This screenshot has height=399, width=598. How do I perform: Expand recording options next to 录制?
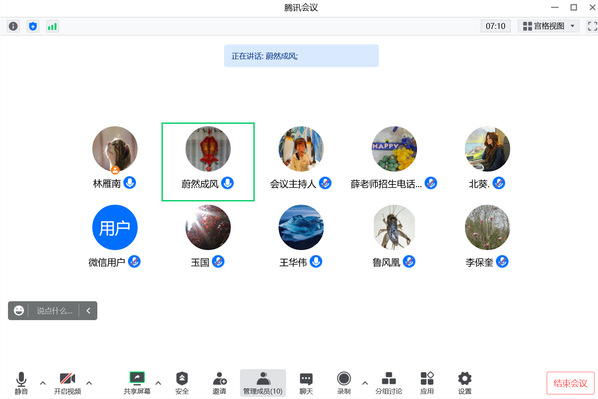pyautogui.click(x=365, y=383)
